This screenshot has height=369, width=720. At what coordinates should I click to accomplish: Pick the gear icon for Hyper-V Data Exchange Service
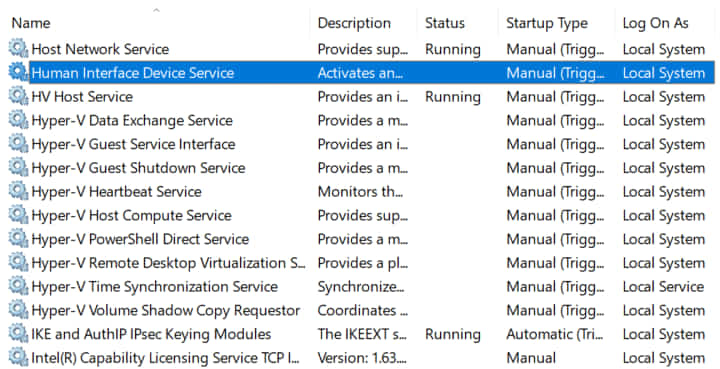18,120
